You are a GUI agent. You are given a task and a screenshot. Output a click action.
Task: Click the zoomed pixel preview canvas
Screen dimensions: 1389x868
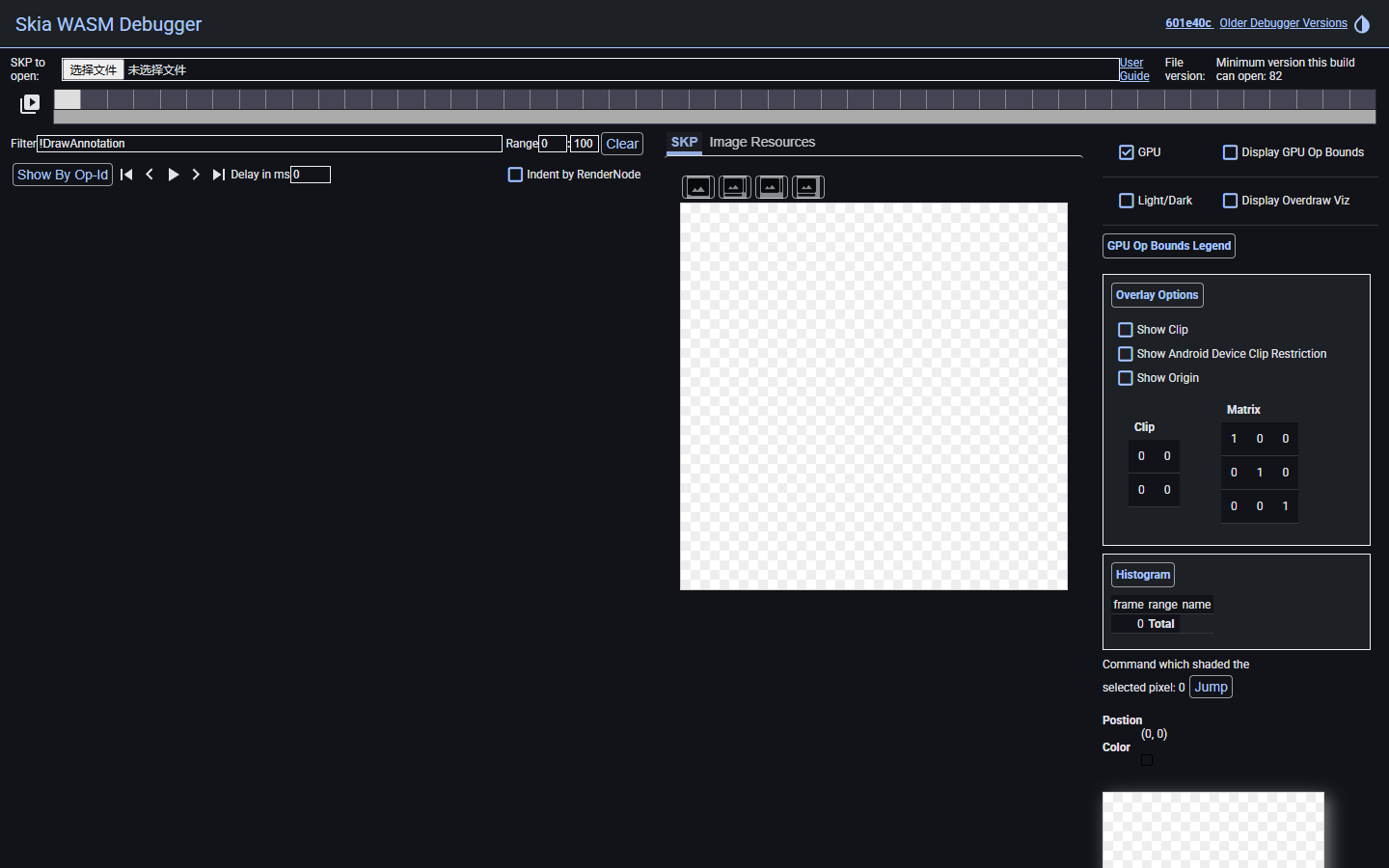[x=1213, y=830]
